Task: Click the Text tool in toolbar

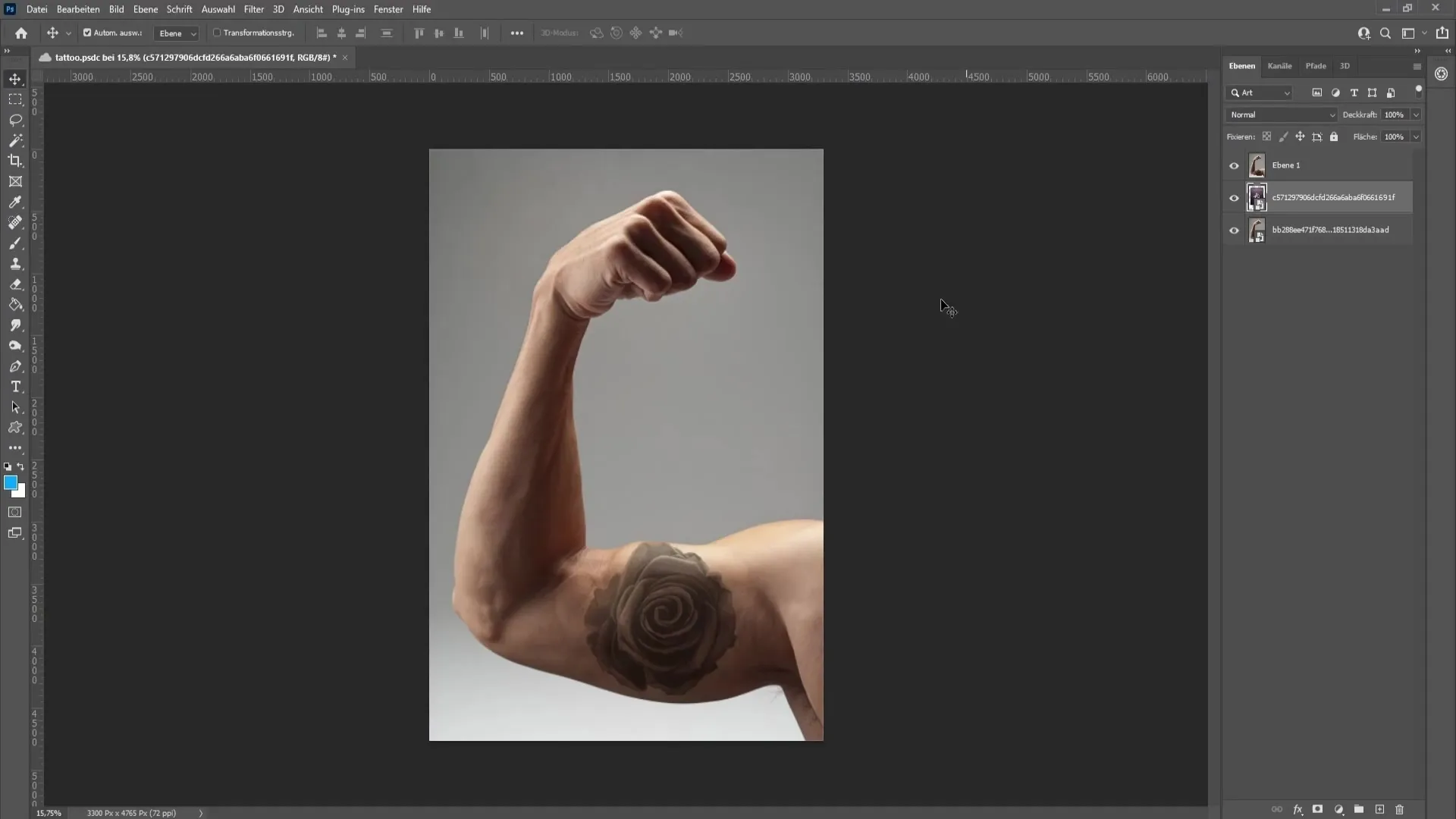Action: (15, 387)
